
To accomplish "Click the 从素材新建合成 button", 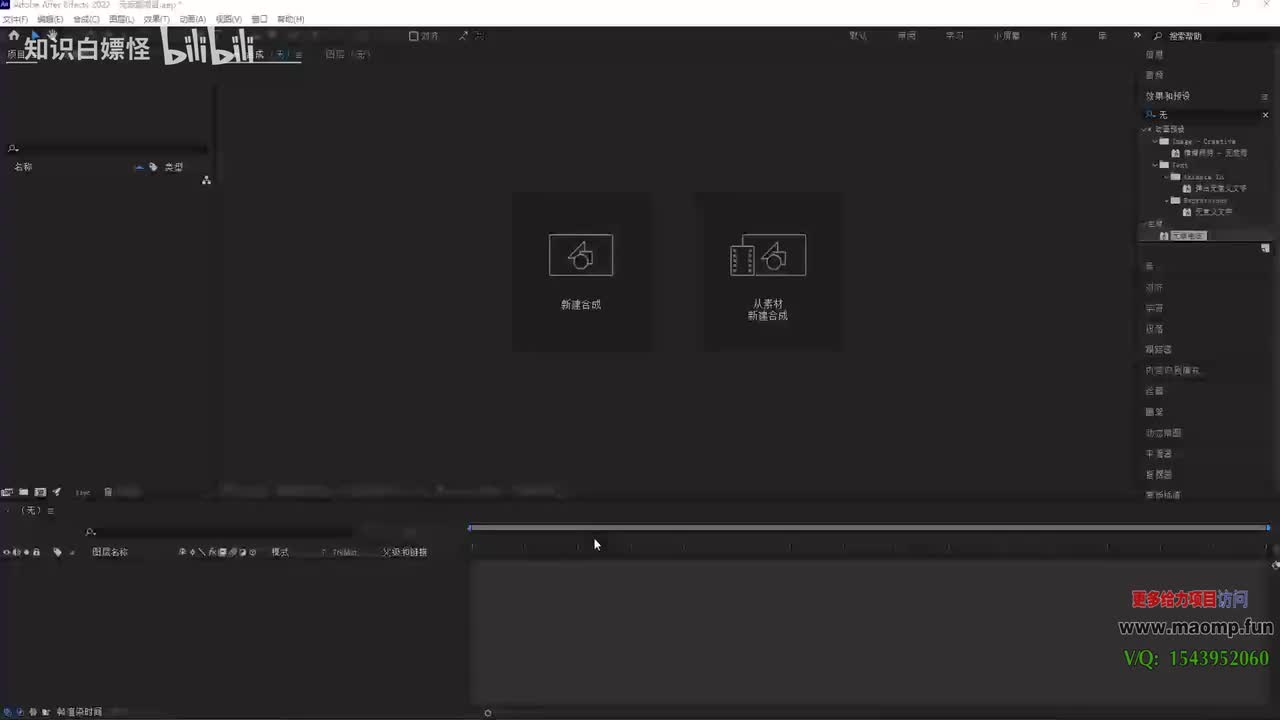I will pos(768,271).
